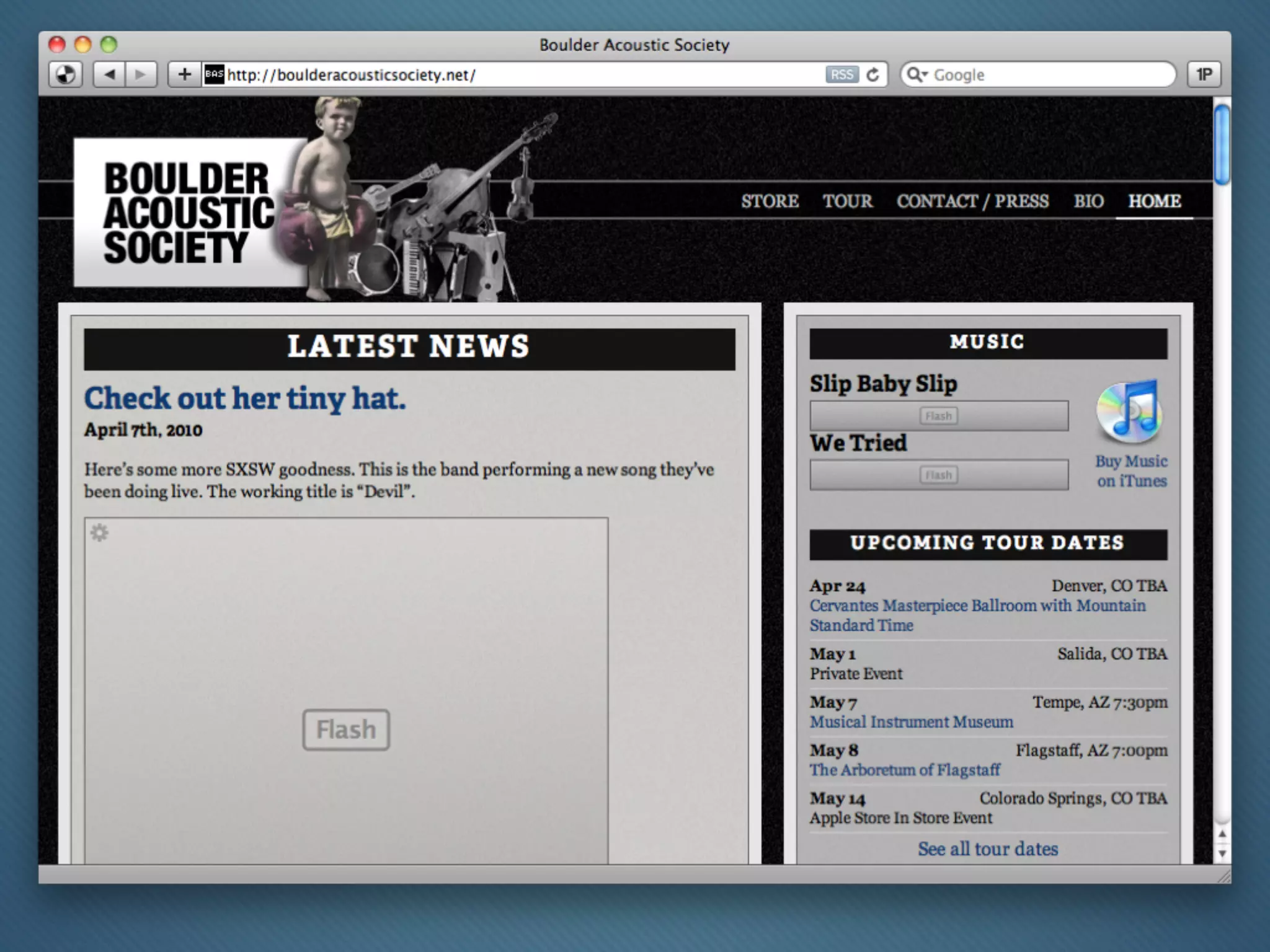Click the round toolbar button left of Back

click(66, 75)
